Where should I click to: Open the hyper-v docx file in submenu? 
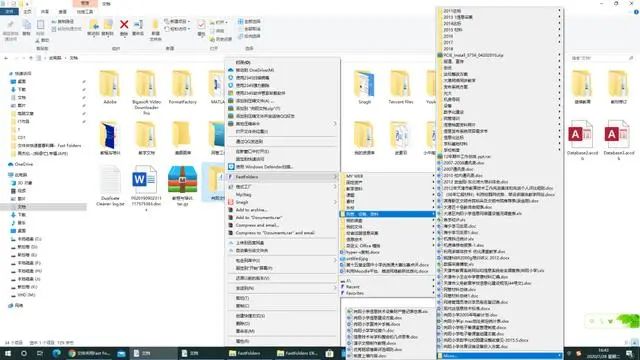[388, 252]
